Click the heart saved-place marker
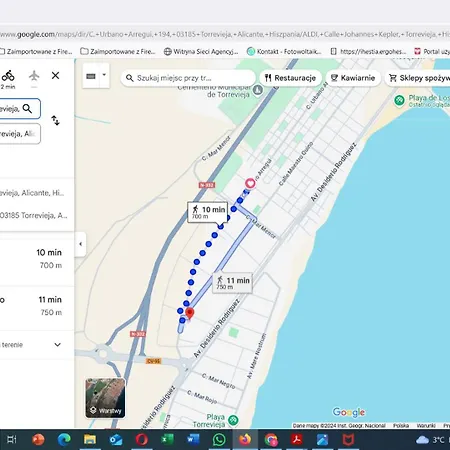 250,183
